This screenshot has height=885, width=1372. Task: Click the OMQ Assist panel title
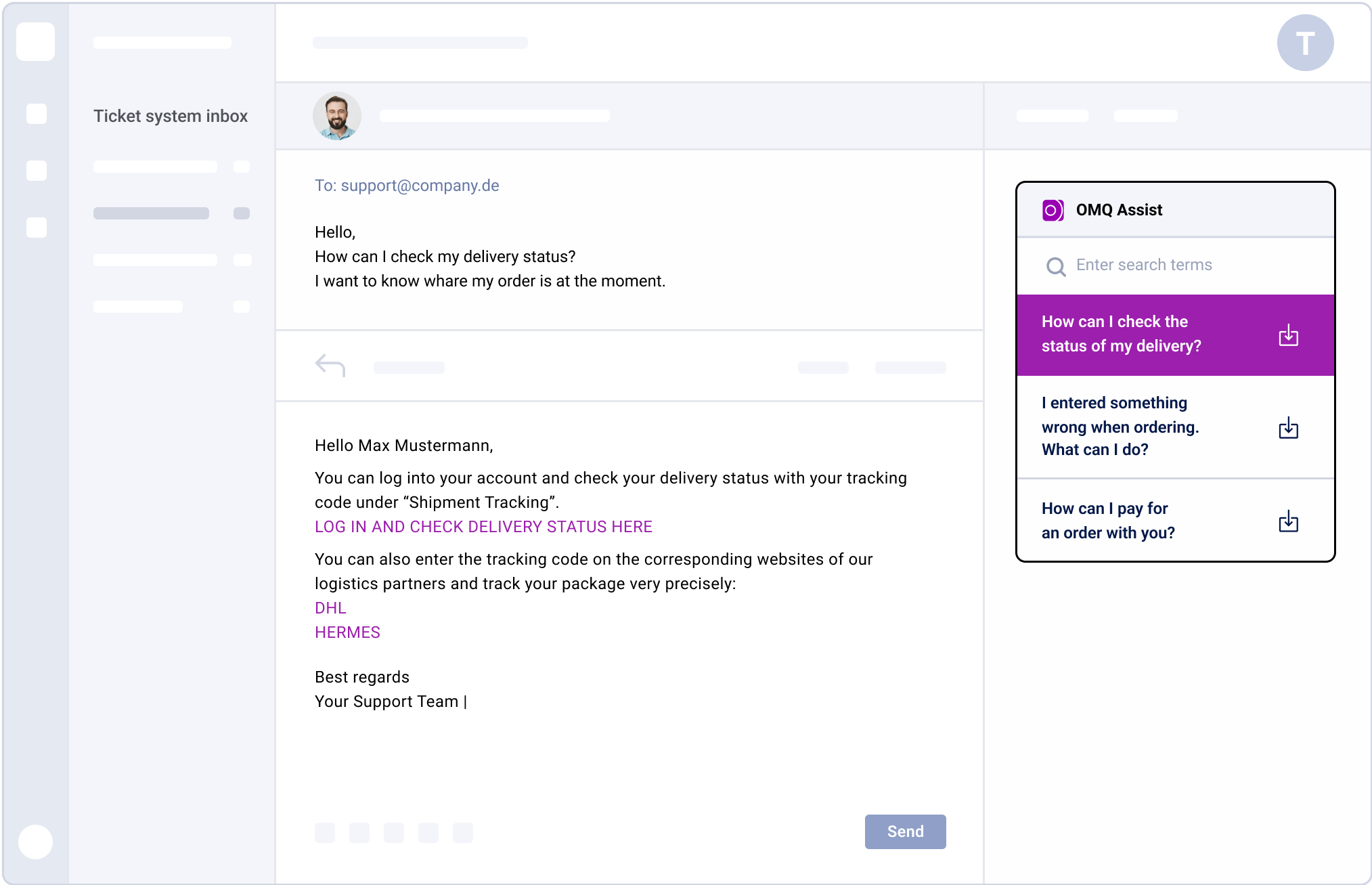[x=1119, y=210]
